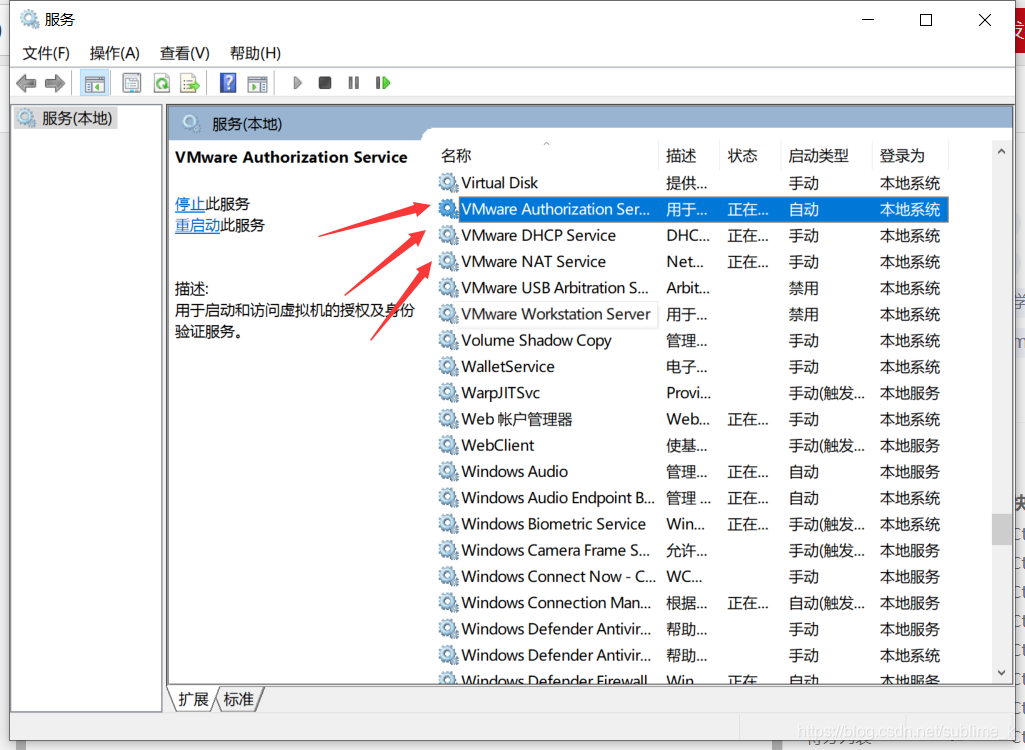Click the Export List toolbar icon
1025x750 pixels.
[x=190, y=83]
